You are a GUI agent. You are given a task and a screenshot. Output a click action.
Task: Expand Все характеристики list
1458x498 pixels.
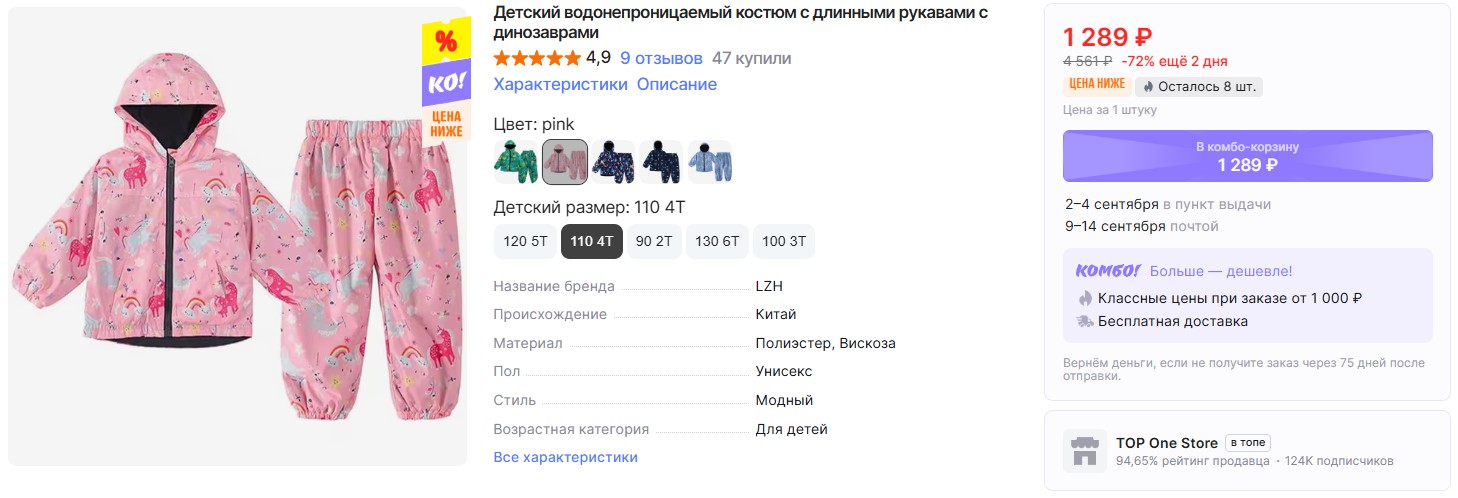click(x=565, y=457)
